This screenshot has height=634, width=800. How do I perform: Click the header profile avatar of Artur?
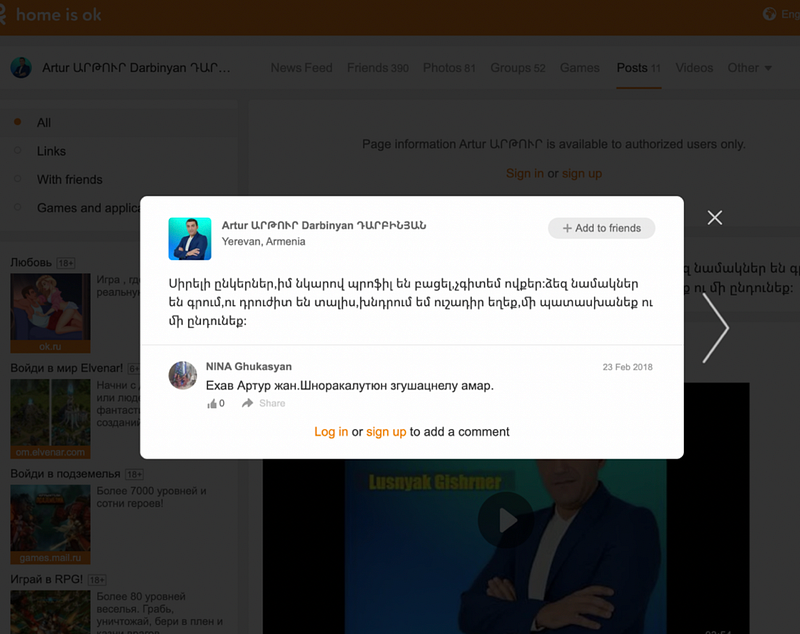coord(21,68)
